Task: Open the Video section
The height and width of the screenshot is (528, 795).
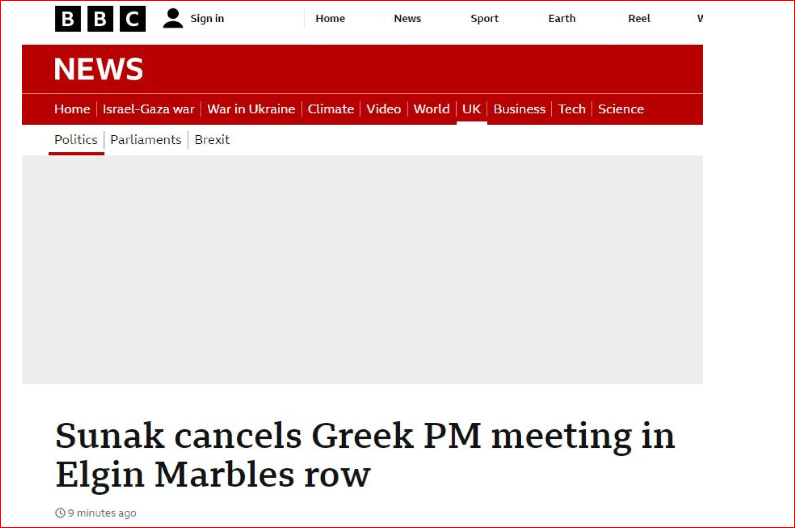Action: 384,109
